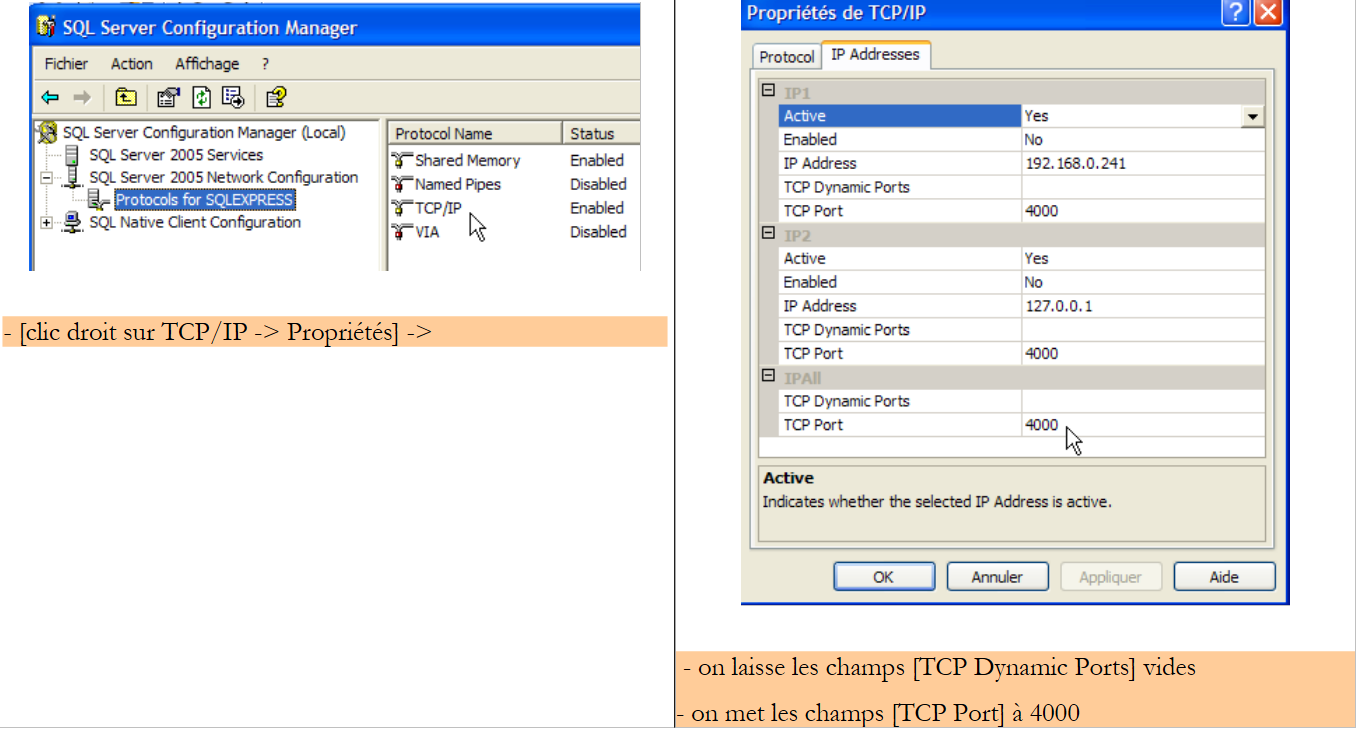
Task: Click the yellow Help toolbar icon
Action: point(276,97)
